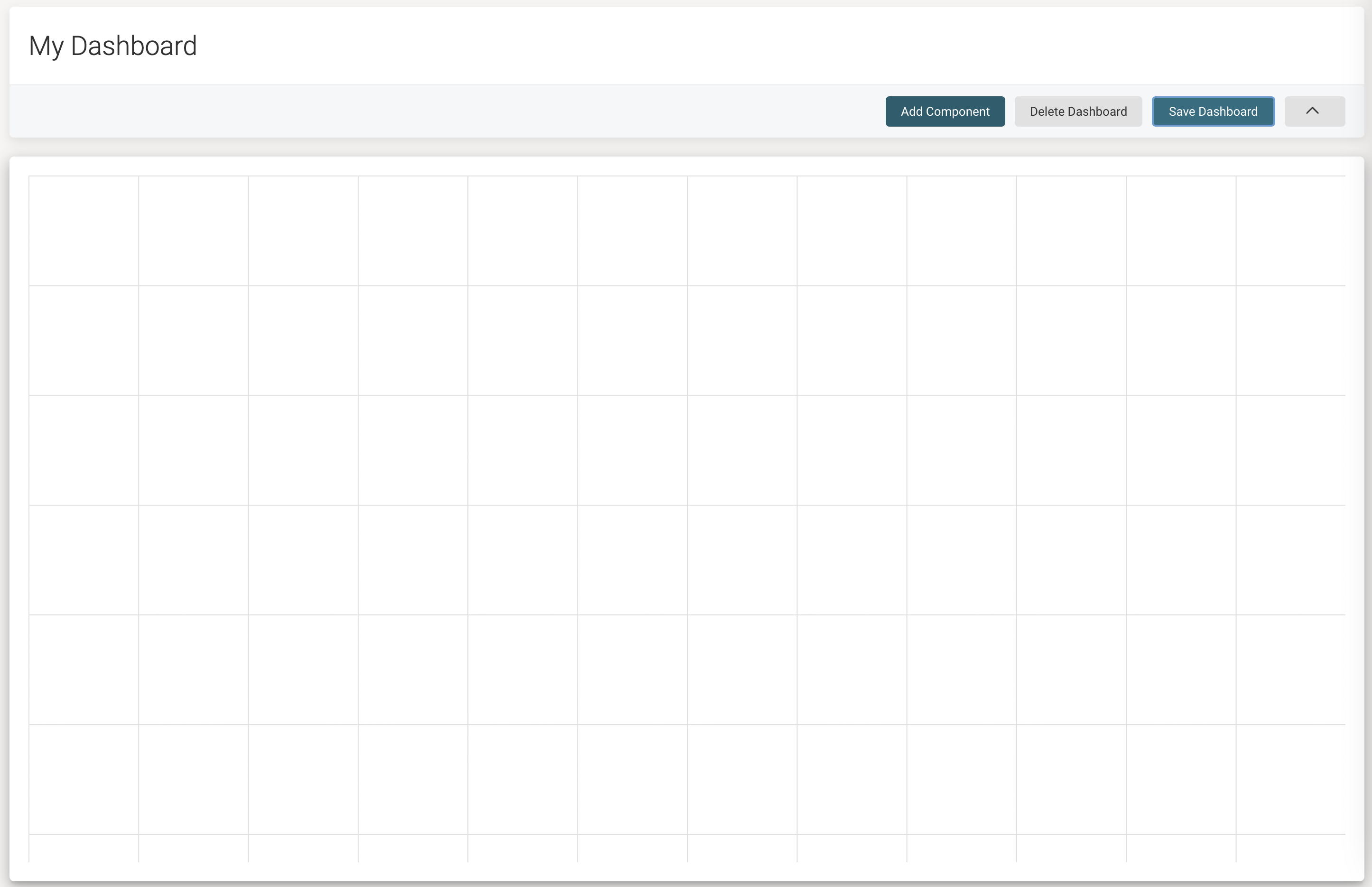Open the component picker via Add Component

pyautogui.click(x=945, y=111)
